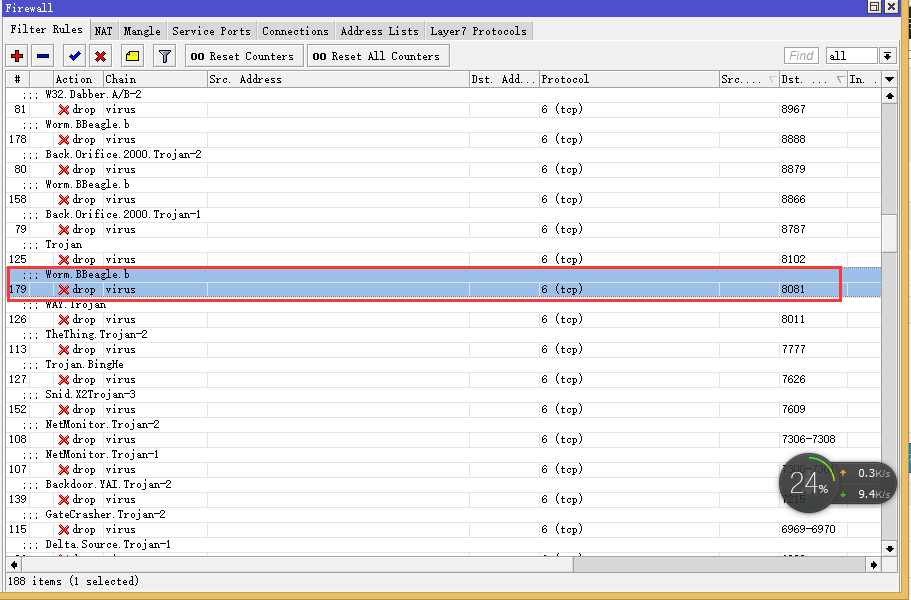Select the TheThing.Trojan-2 comment row
The image size is (911, 600).
(443, 335)
